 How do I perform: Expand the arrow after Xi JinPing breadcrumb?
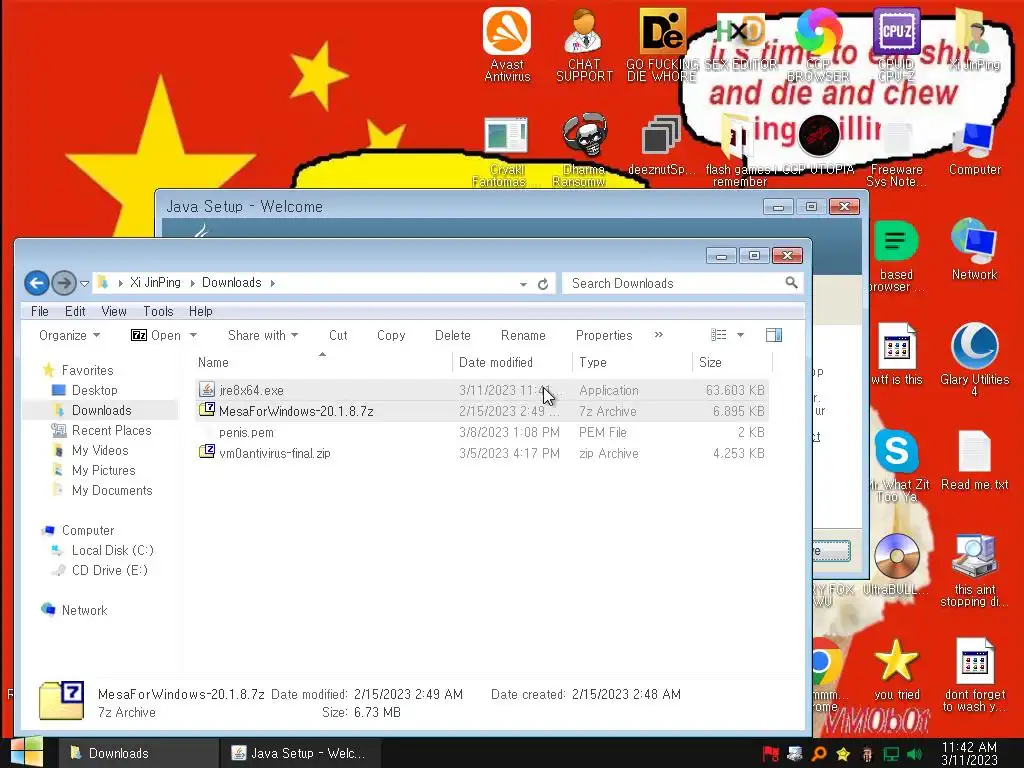coord(193,283)
